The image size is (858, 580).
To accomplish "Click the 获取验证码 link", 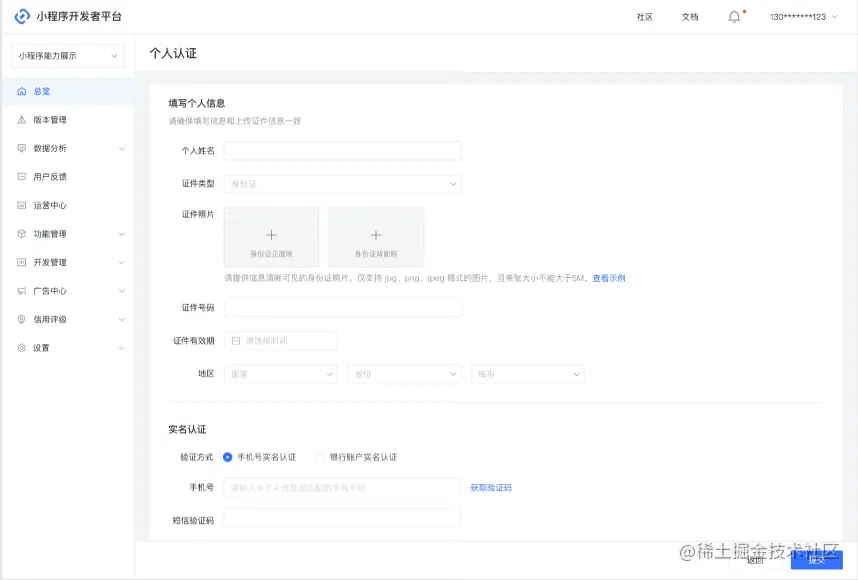I will (x=492, y=487).
